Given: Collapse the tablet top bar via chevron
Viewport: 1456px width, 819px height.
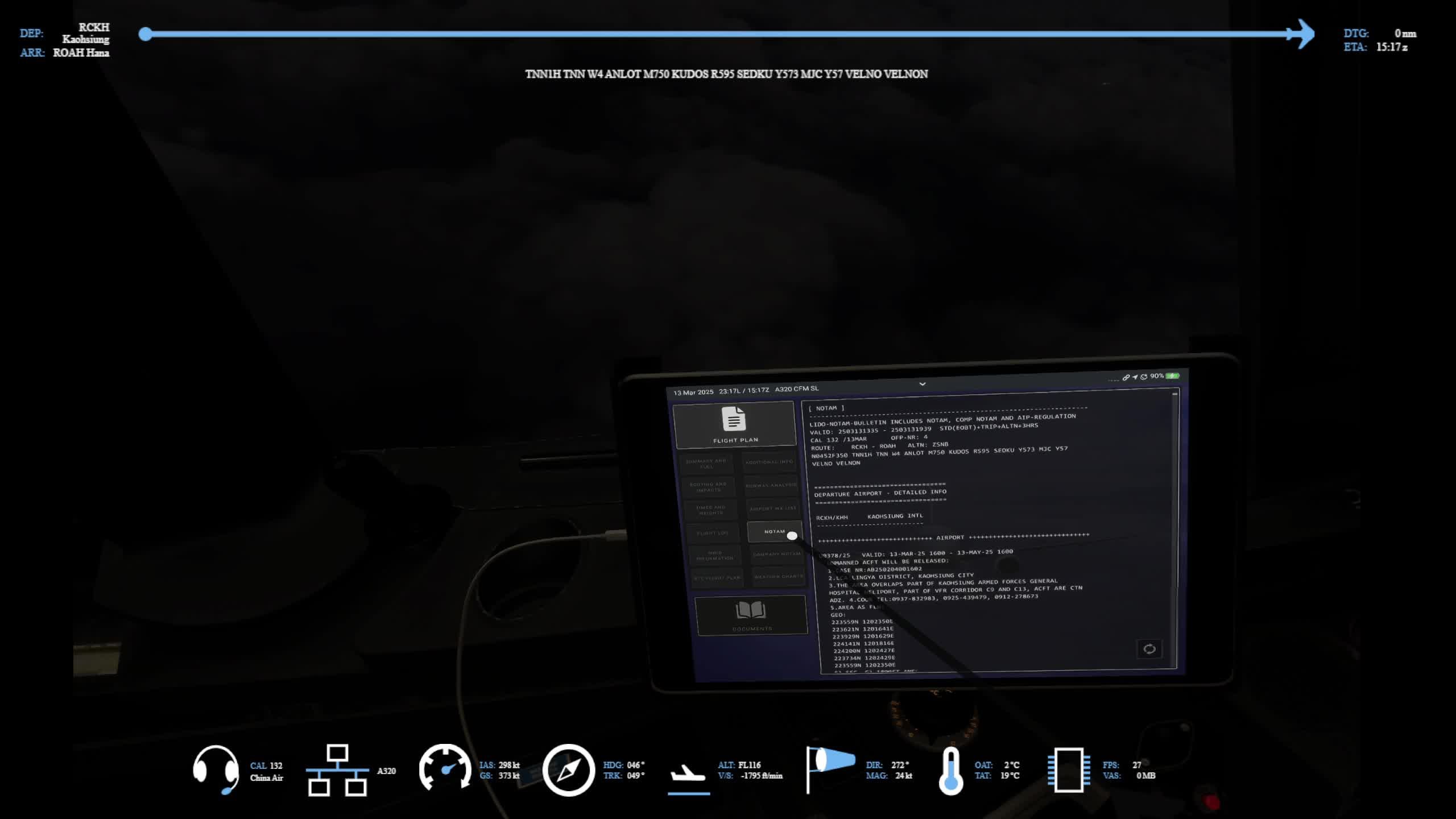Looking at the screenshot, I should [923, 384].
